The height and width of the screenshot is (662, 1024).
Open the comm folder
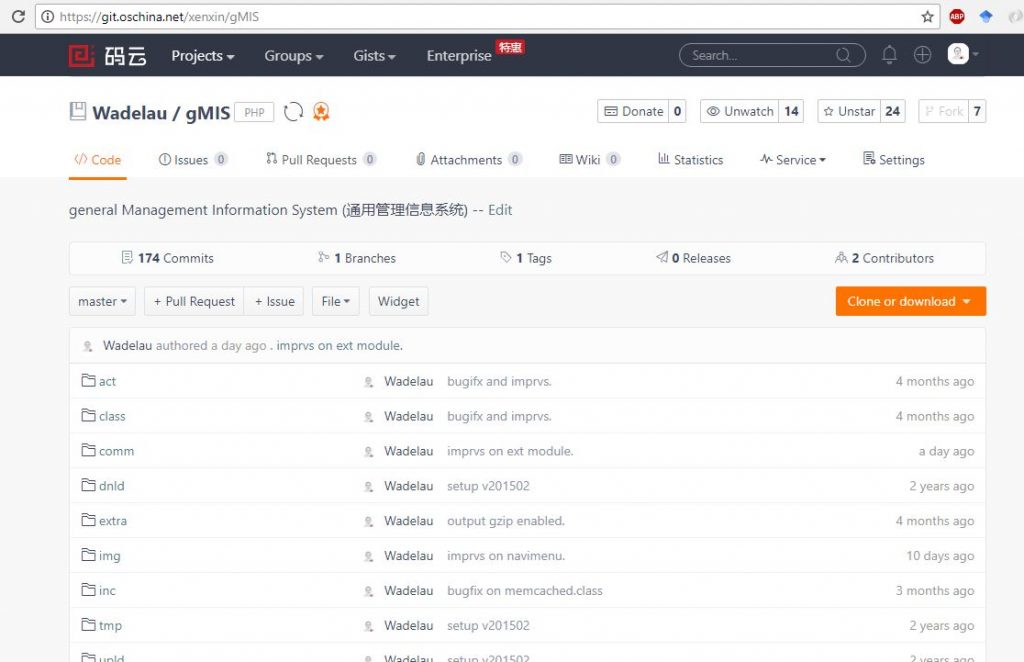tap(116, 451)
